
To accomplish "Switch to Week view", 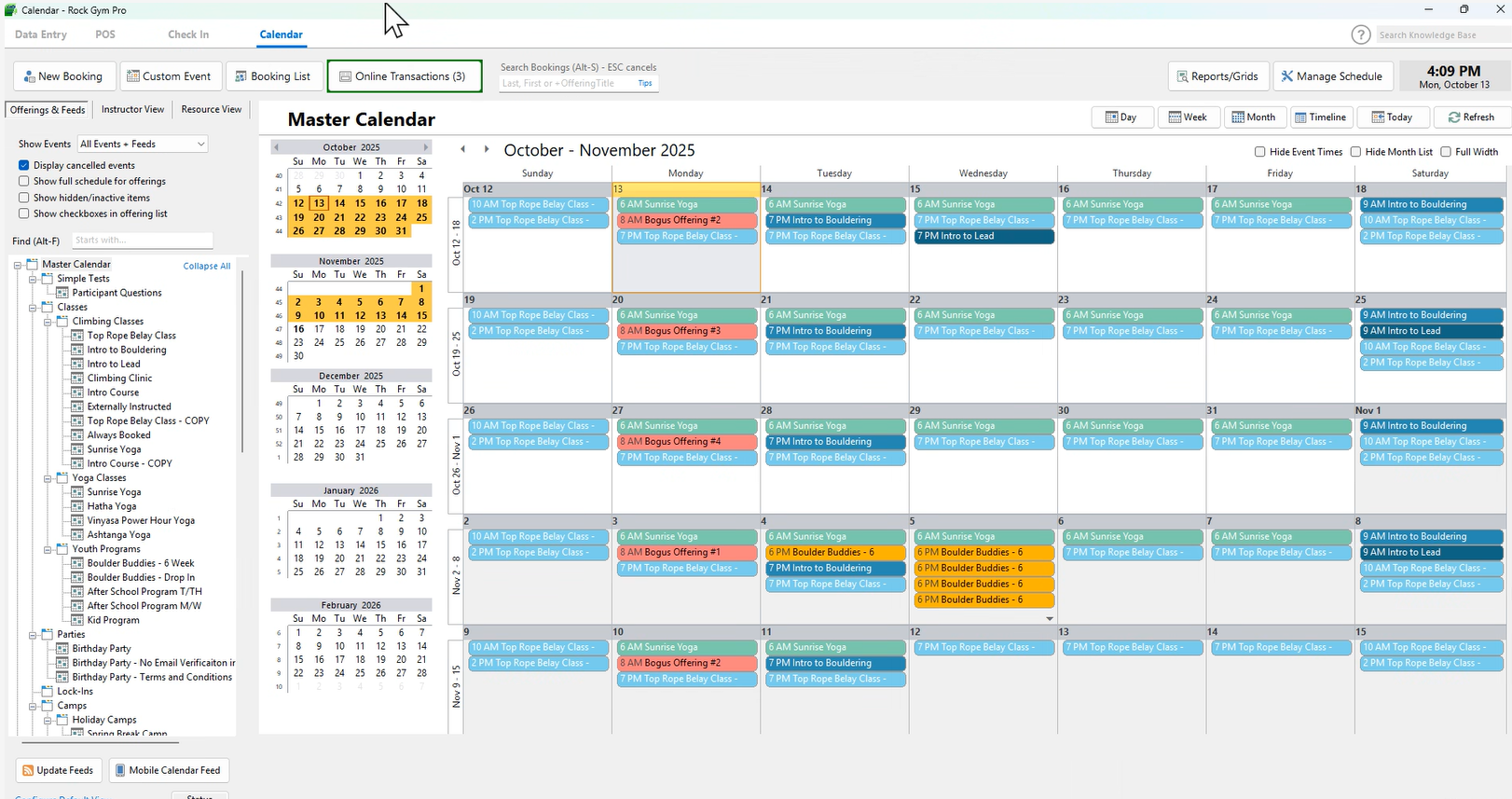I will click(x=1188, y=117).
